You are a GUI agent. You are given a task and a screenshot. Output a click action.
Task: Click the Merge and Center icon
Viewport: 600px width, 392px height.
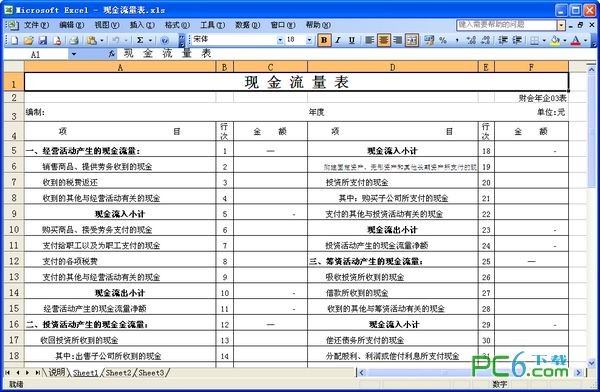click(412, 40)
